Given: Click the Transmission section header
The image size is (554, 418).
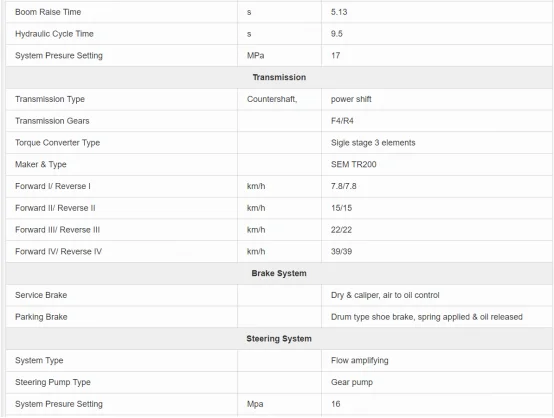Looking at the screenshot, I should [x=279, y=77].
